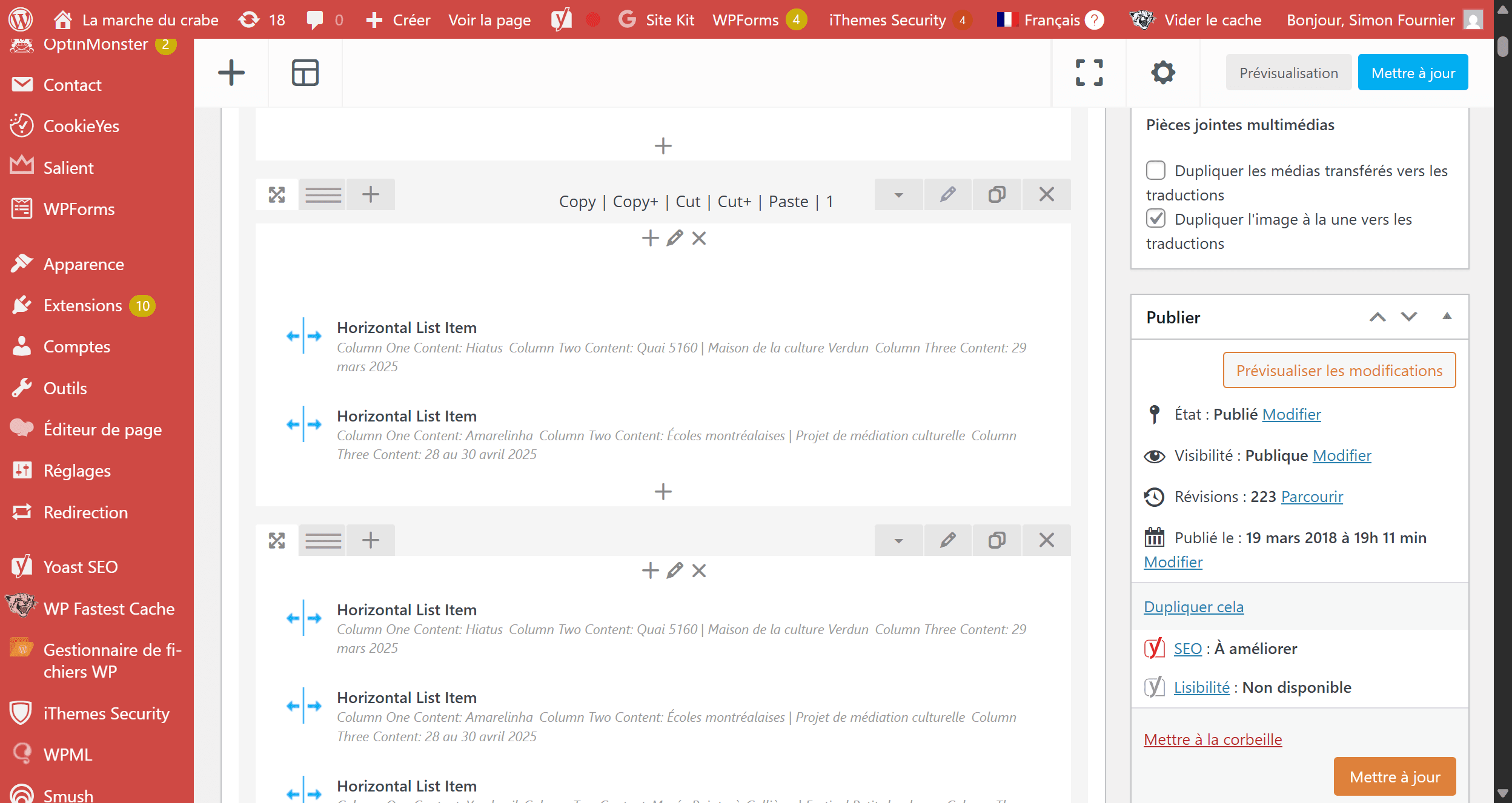
Task: Click Prévisualiser les modifications
Action: click(x=1339, y=370)
